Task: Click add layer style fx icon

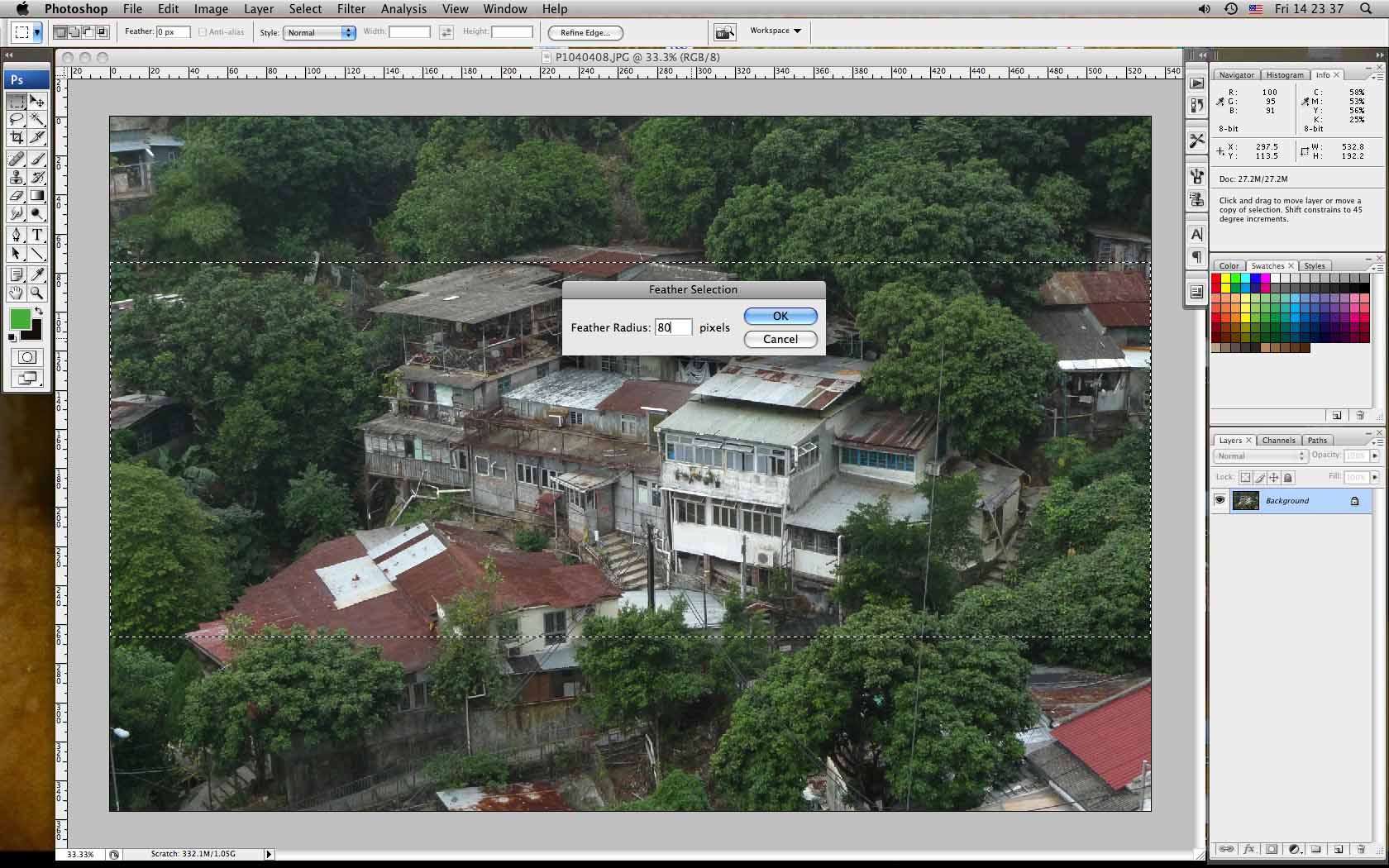Action: [1249, 849]
